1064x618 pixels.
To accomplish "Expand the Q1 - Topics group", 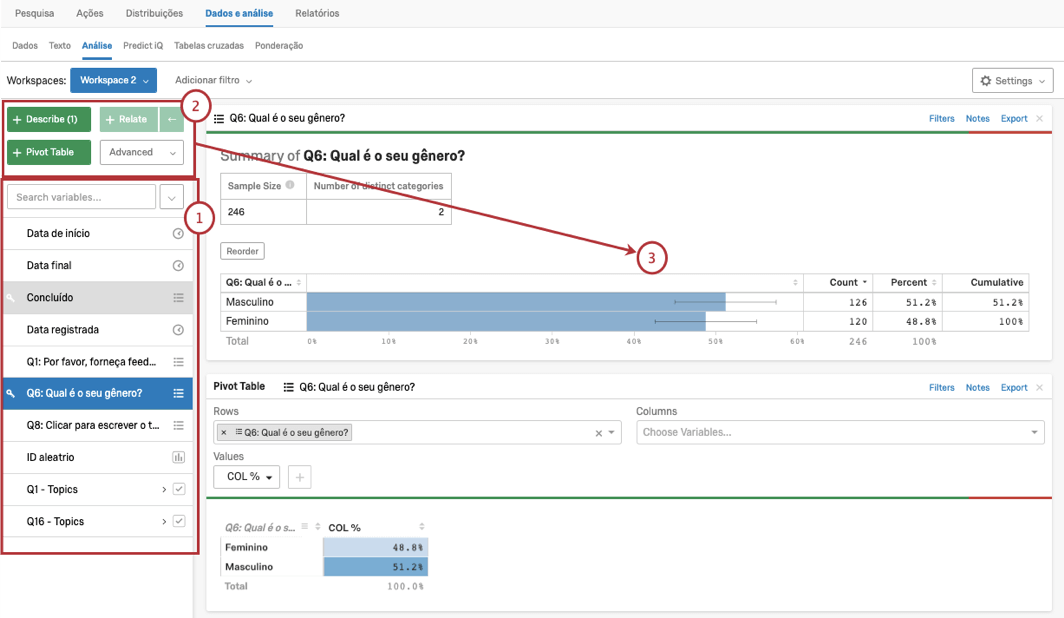I will [x=164, y=489].
